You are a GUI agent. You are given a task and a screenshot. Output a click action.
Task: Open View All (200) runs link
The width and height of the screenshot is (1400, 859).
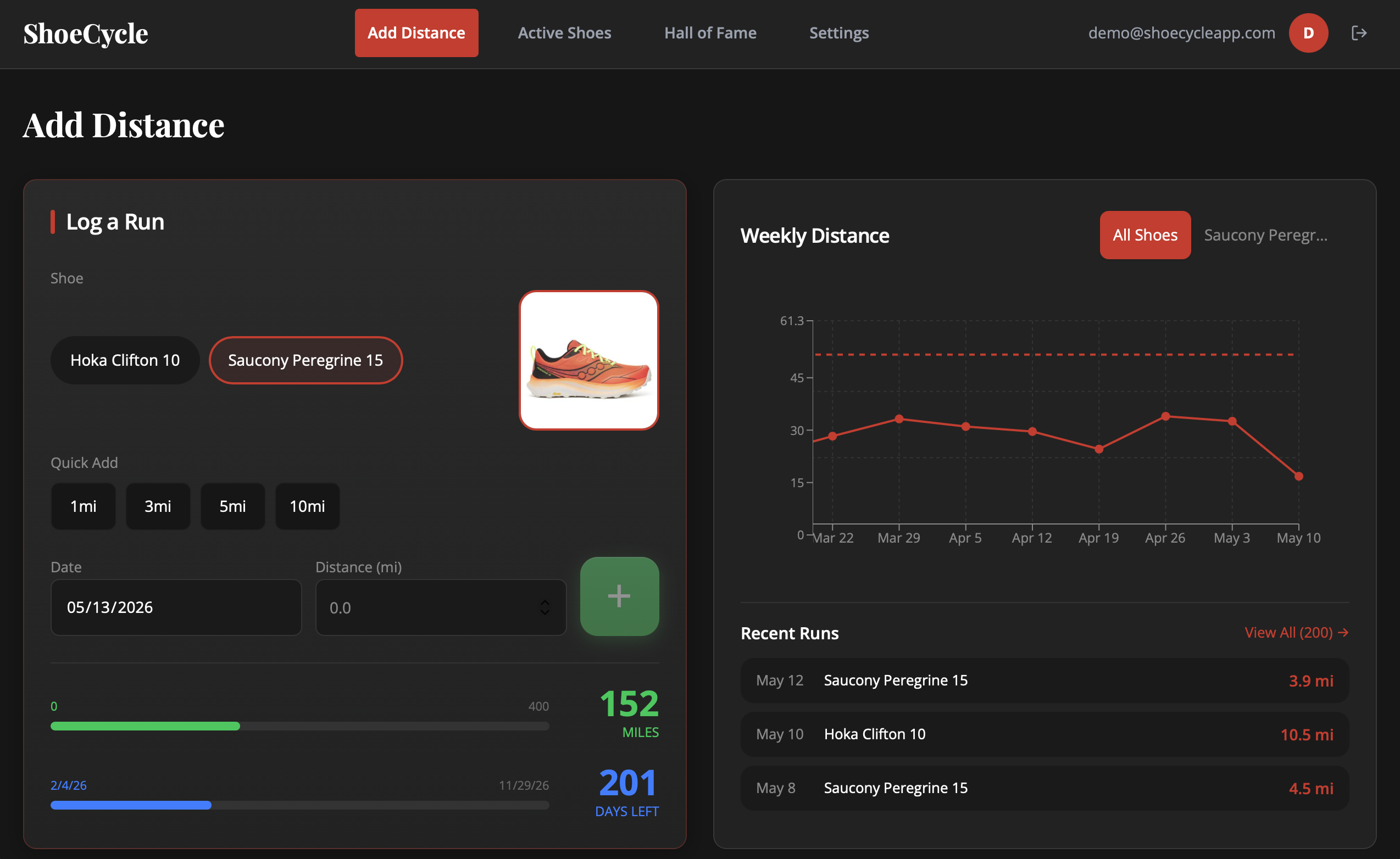(x=1296, y=632)
